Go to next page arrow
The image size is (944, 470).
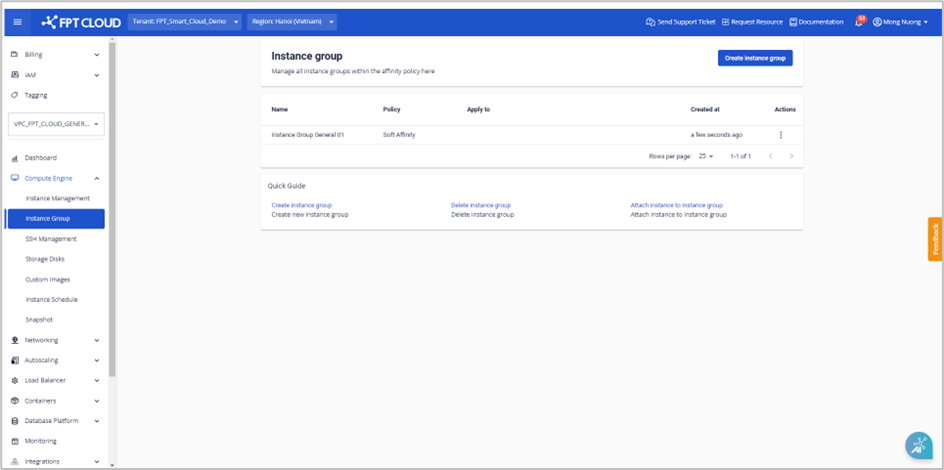(x=791, y=156)
